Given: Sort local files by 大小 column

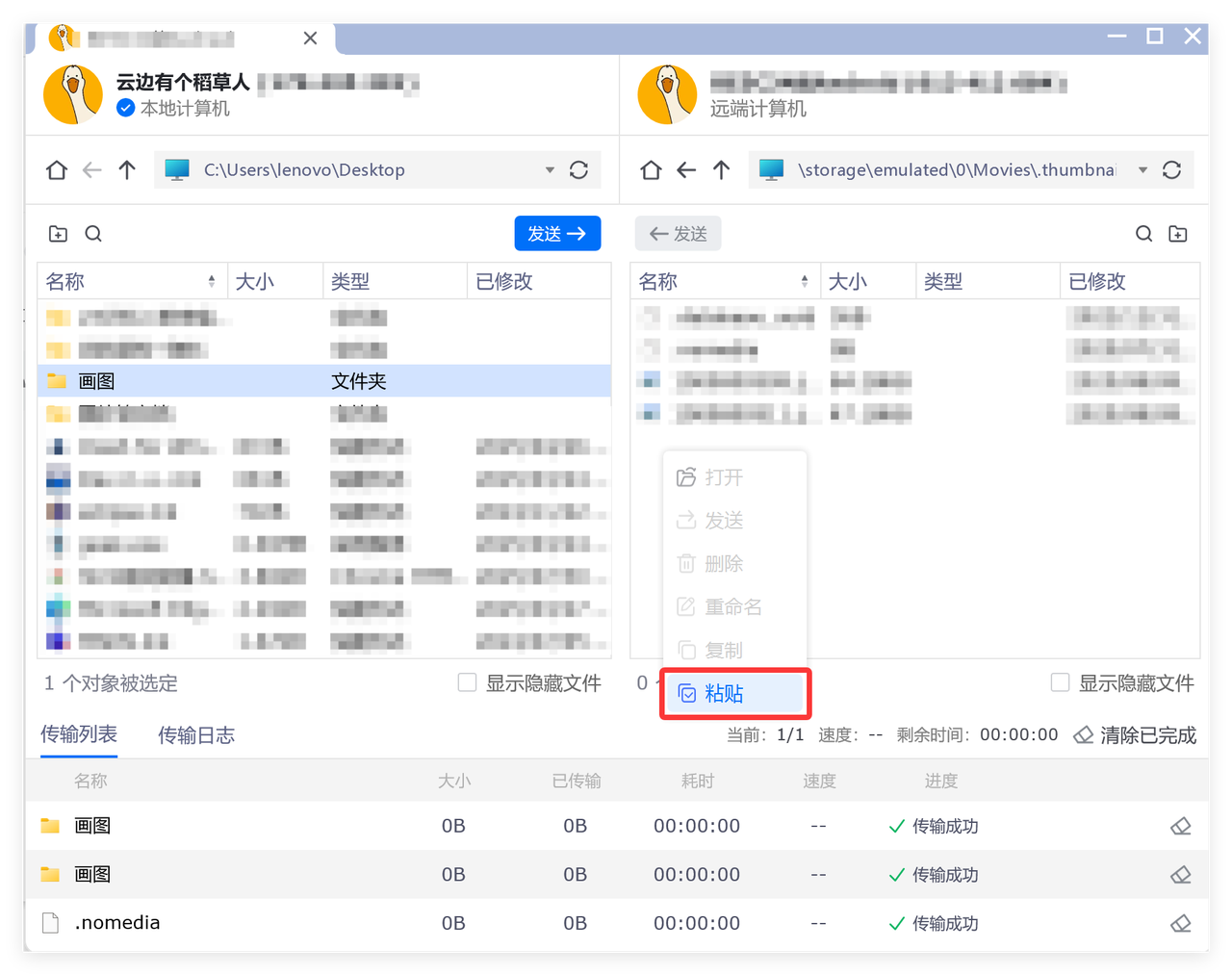Looking at the screenshot, I should (x=275, y=281).
